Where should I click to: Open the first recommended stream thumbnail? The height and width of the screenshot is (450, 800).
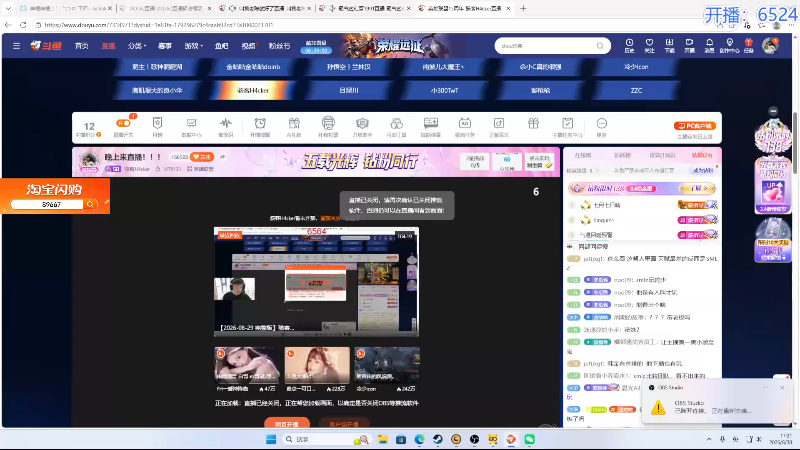point(247,365)
